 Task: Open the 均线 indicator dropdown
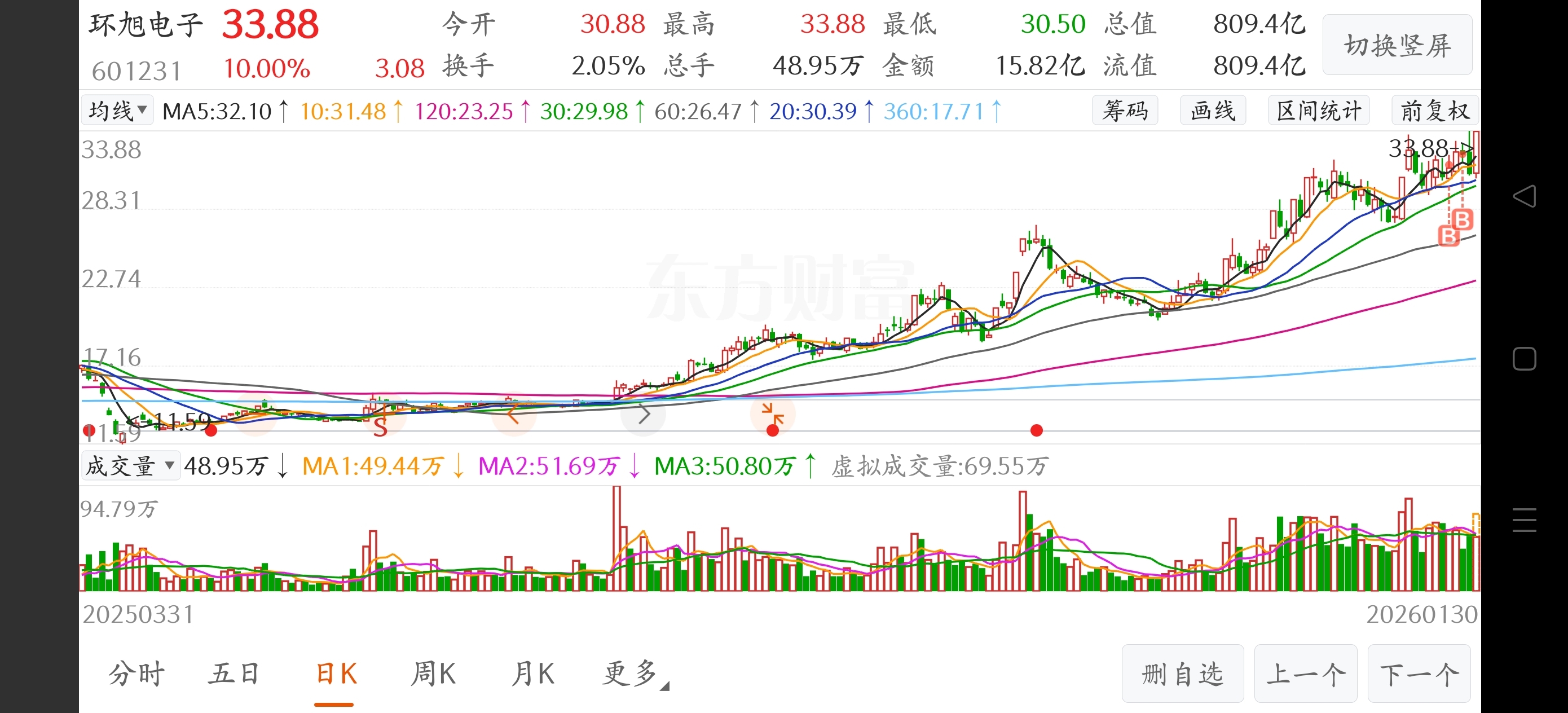[x=117, y=111]
